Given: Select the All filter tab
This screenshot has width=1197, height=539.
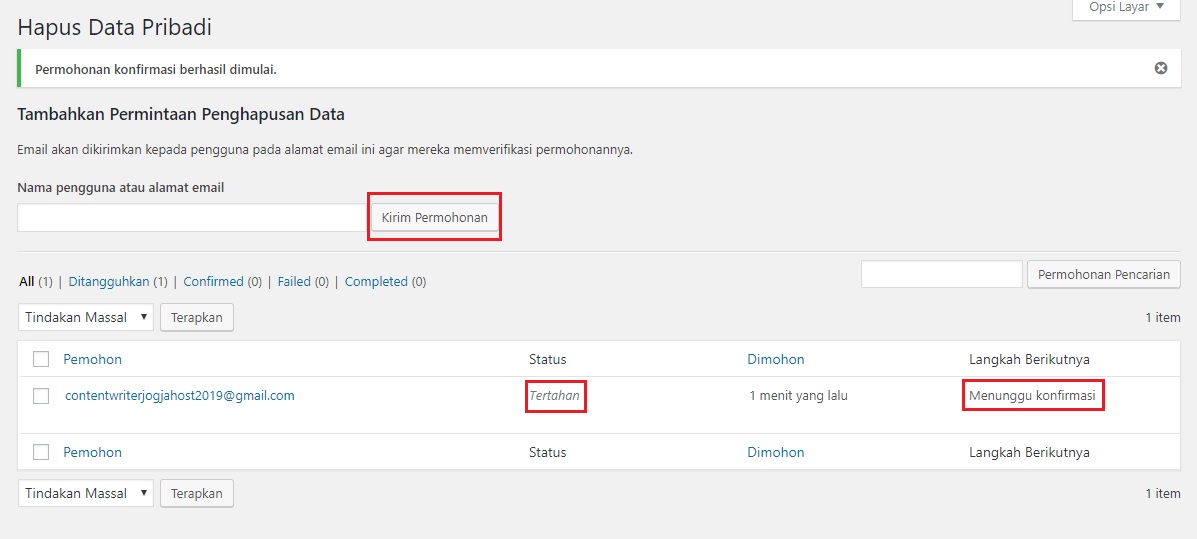Looking at the screenshot, I should [27, 282].
